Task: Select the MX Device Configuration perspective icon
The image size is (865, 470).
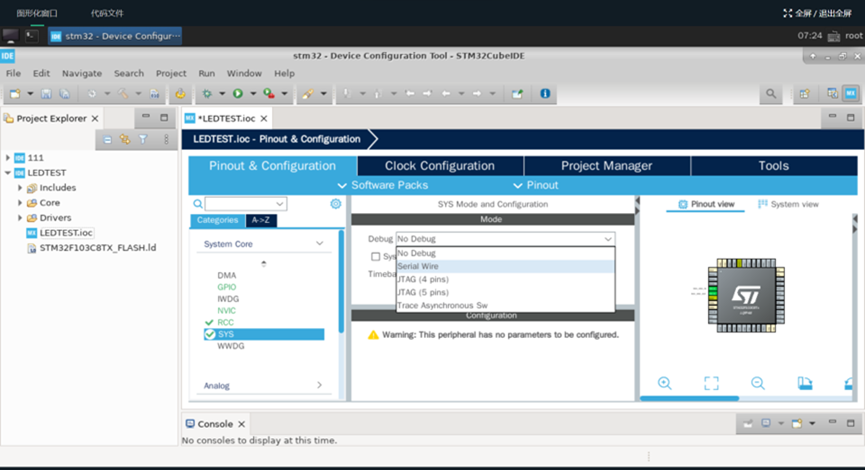Action: pyautogui.click(x=851, y=94)
